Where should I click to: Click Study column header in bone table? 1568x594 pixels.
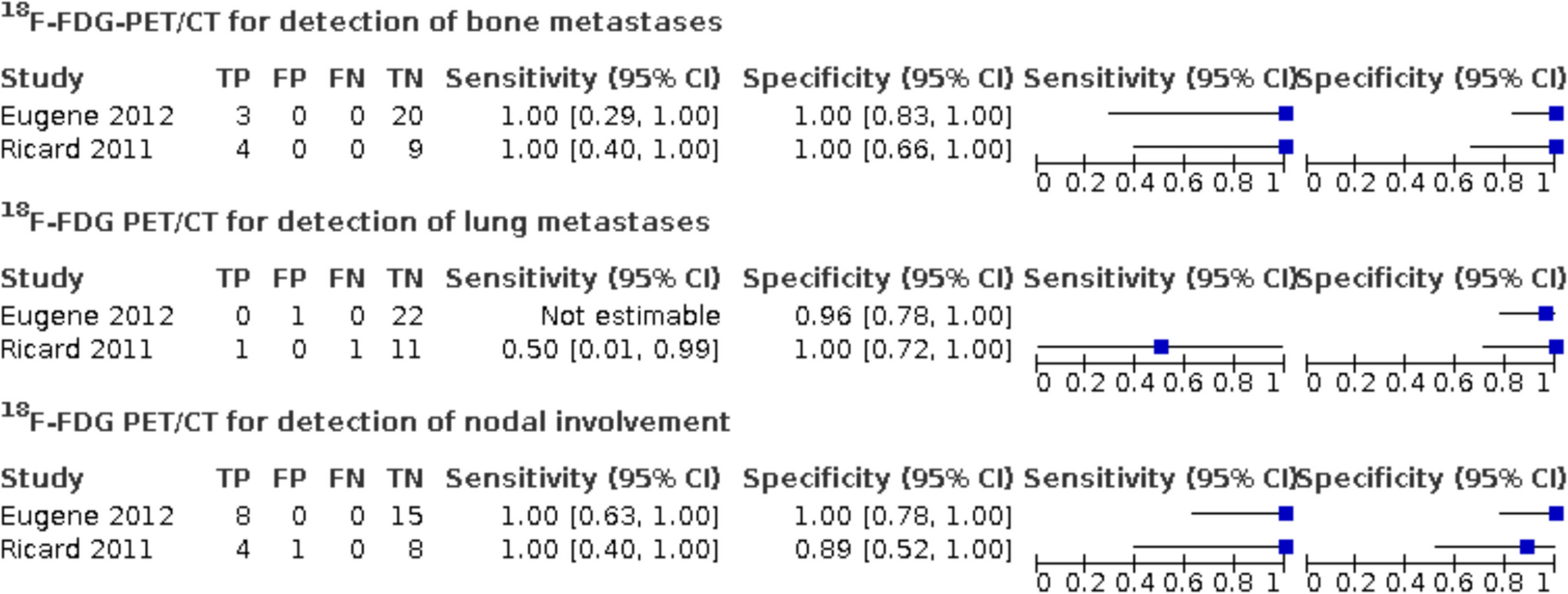(x=42, y=79)
